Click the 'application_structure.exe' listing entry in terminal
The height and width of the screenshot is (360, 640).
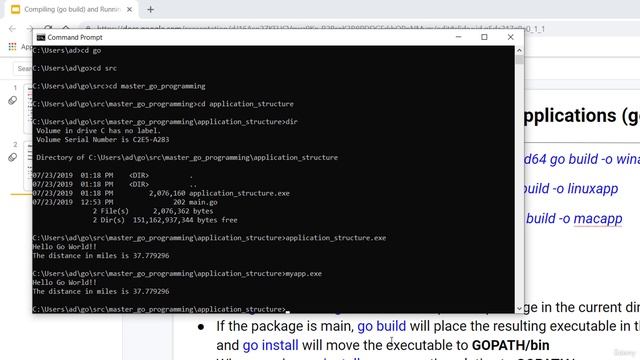pos(239,193)
